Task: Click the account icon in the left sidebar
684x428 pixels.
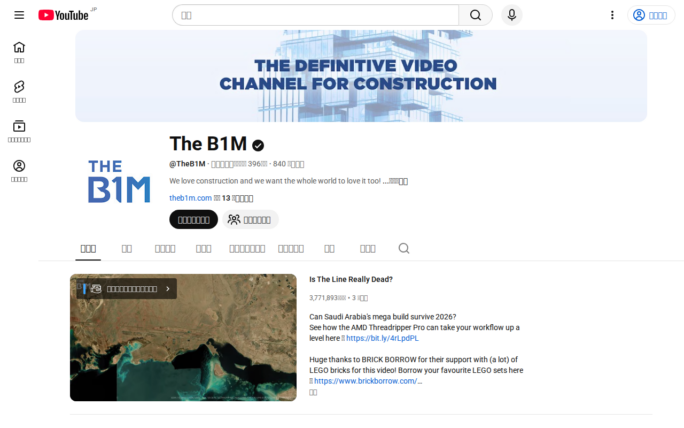Action: (x=19, y=170)
